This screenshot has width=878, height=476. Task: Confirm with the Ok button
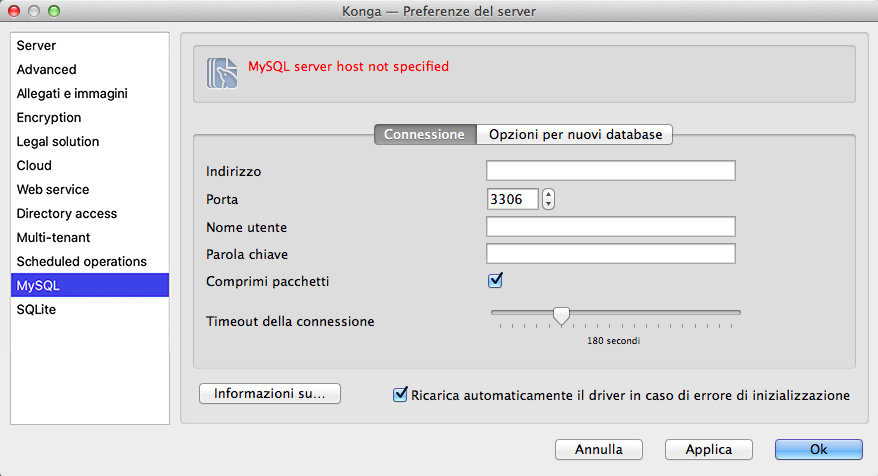pyautogui.click(x=818, y=449)
